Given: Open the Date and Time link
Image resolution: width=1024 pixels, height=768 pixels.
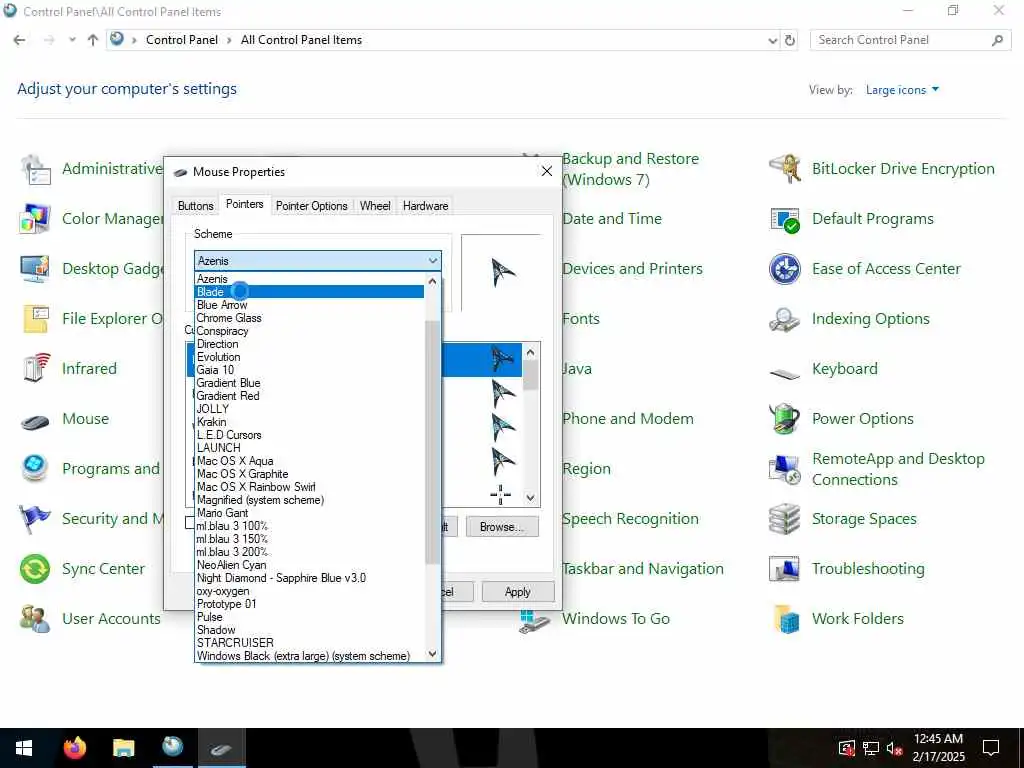Looking at the screenshot, I should (612, 219).
